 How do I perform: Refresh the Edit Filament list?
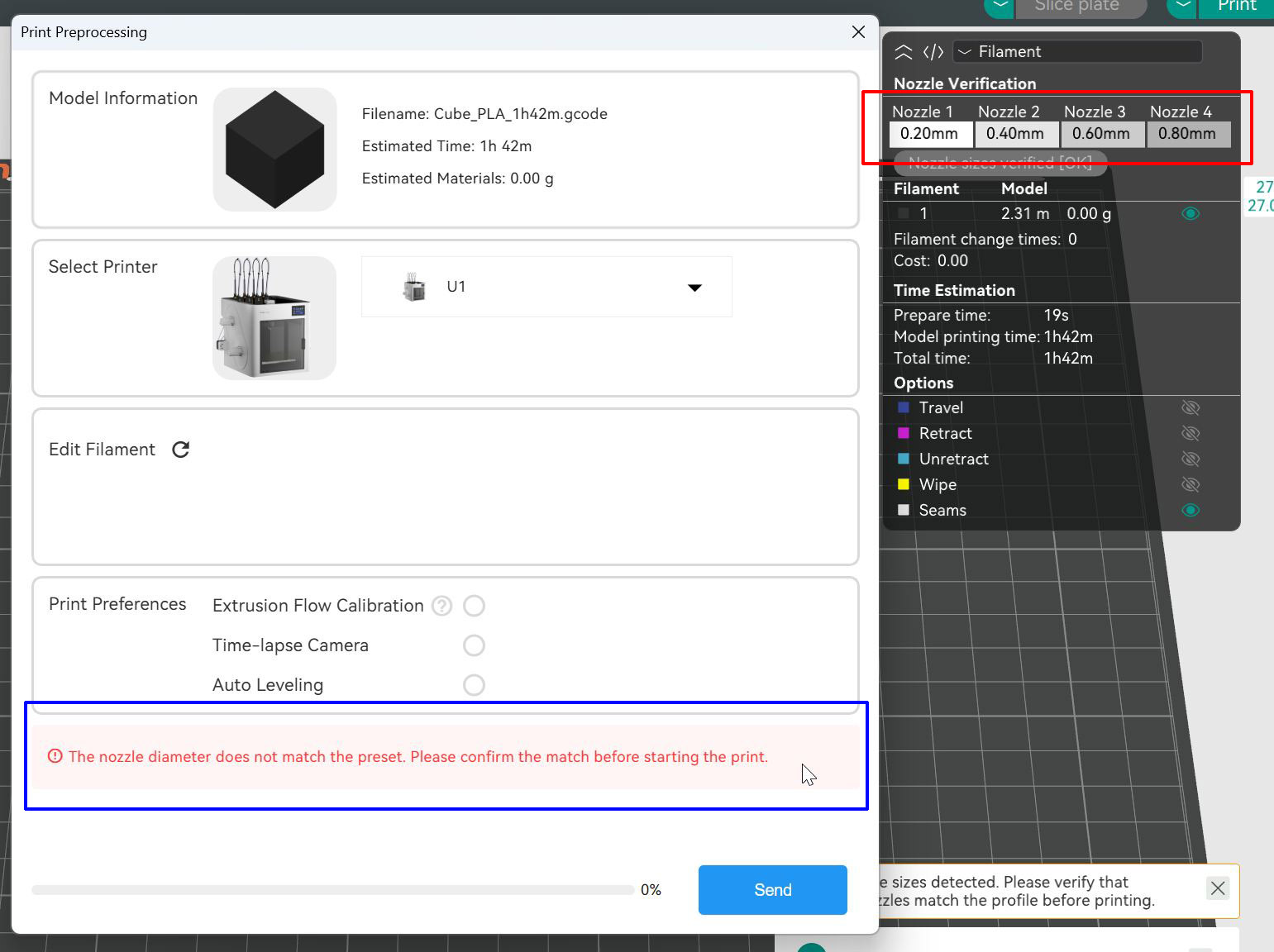coord(181,450)
